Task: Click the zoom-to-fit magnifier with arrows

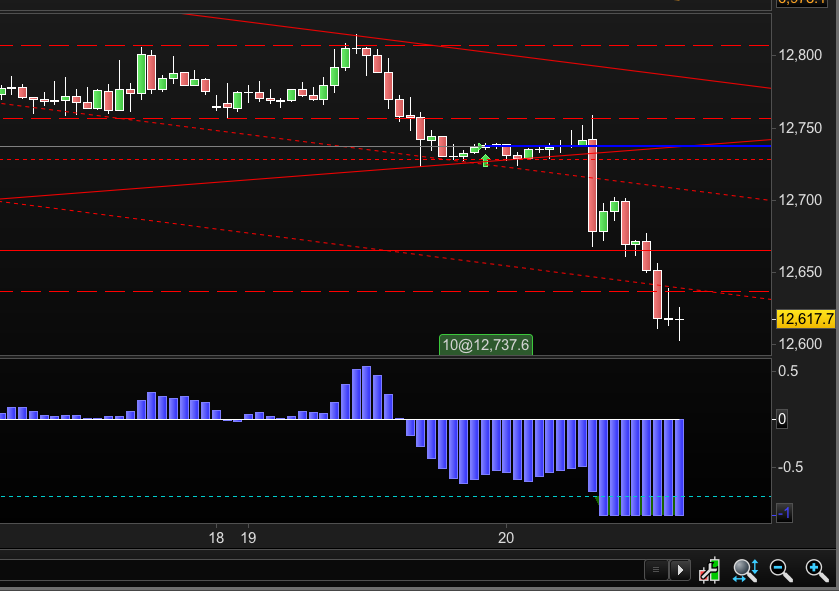Action: (745, 570)
